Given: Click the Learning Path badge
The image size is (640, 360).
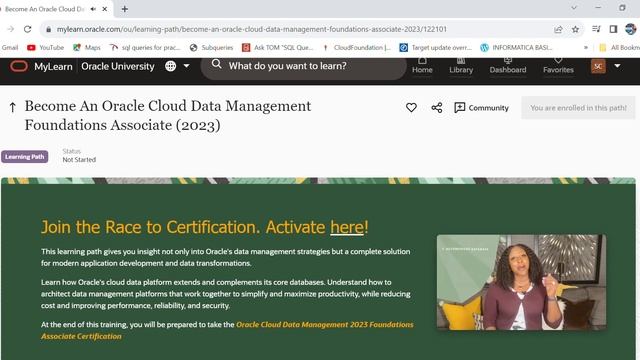Looking at the screenshot, I should [24, 157].
